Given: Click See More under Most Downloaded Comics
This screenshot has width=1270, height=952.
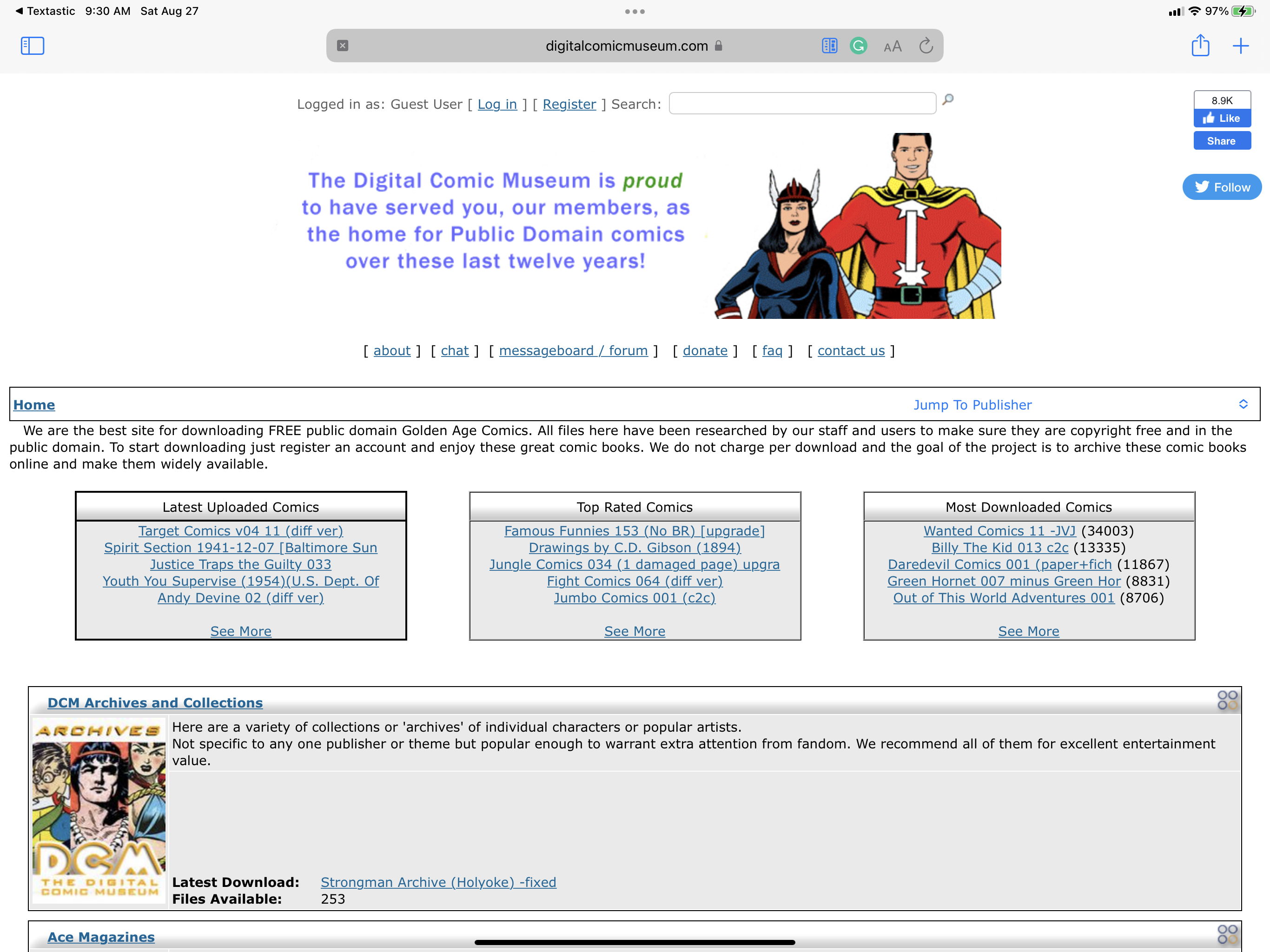Looking at the screenshot, I should point(1028,631).
